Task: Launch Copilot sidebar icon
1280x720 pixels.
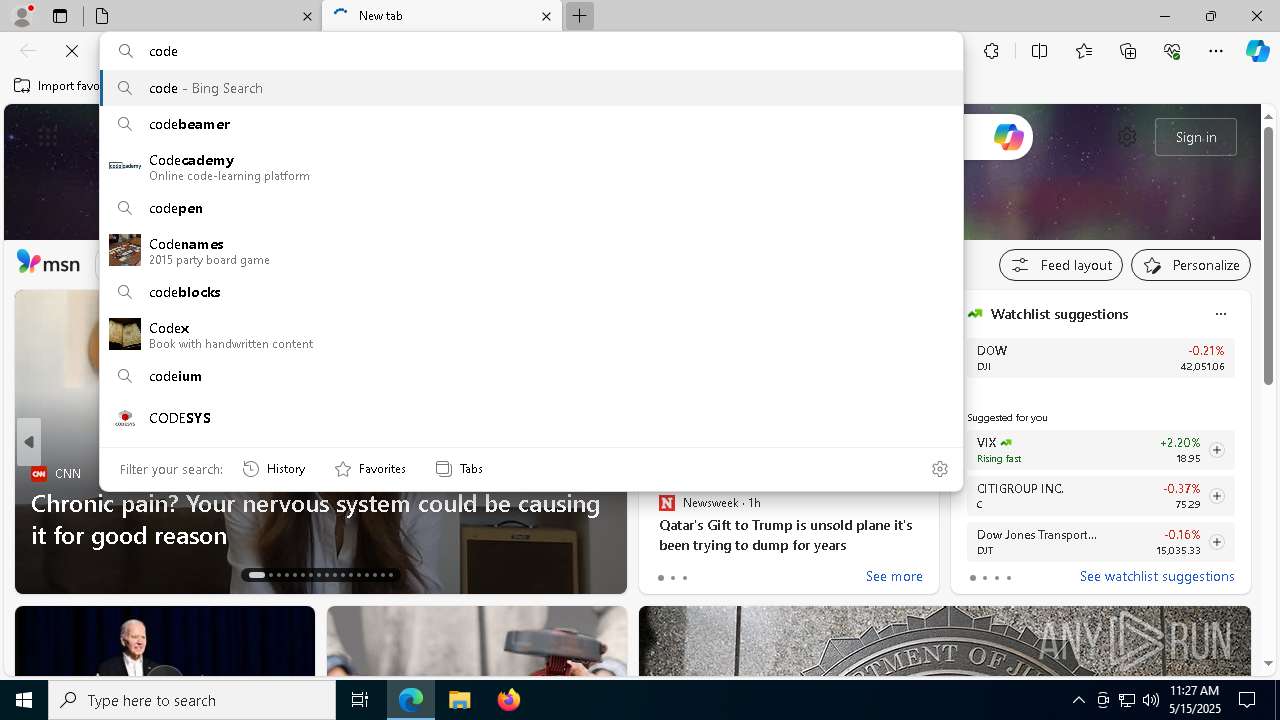Action: point(1257,51)
